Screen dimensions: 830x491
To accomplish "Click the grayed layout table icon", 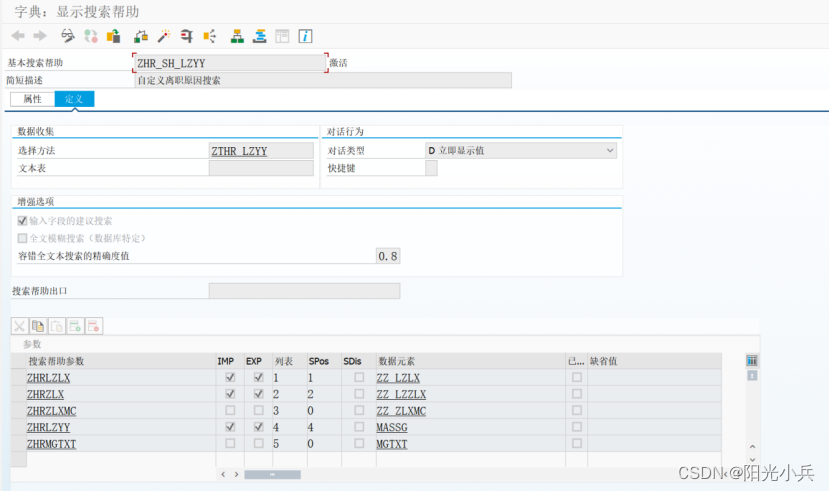I will 282,36.
